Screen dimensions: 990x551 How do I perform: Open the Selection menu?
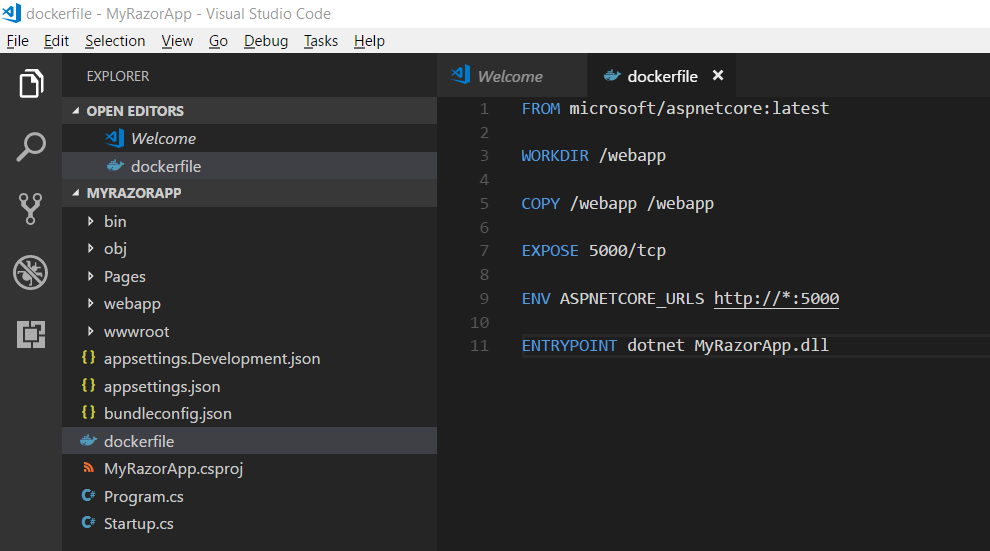pos(115,41)
